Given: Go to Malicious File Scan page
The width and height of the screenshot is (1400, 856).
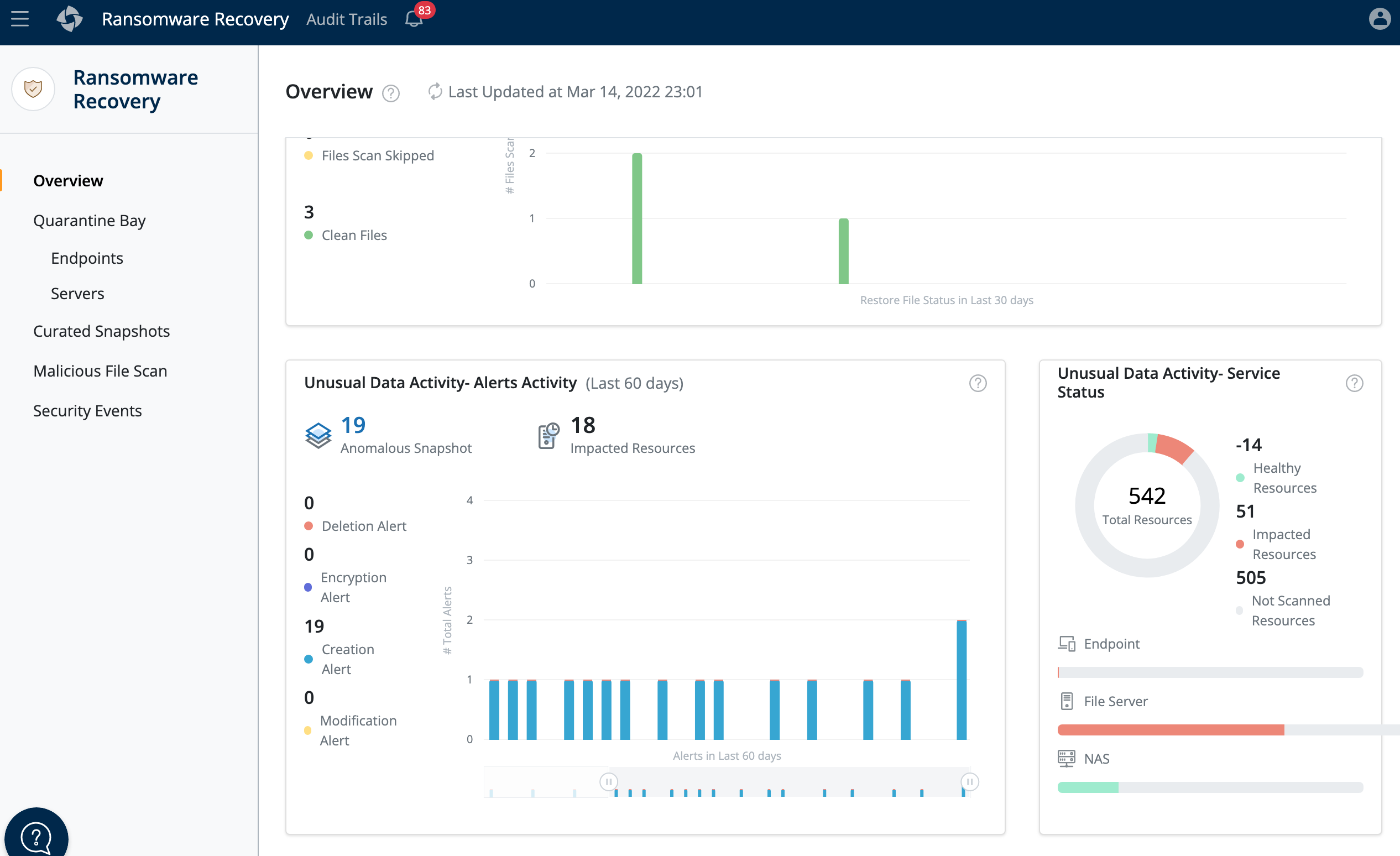Looking at the screenshot, I should pyautogui.click(x=100, y=370).
